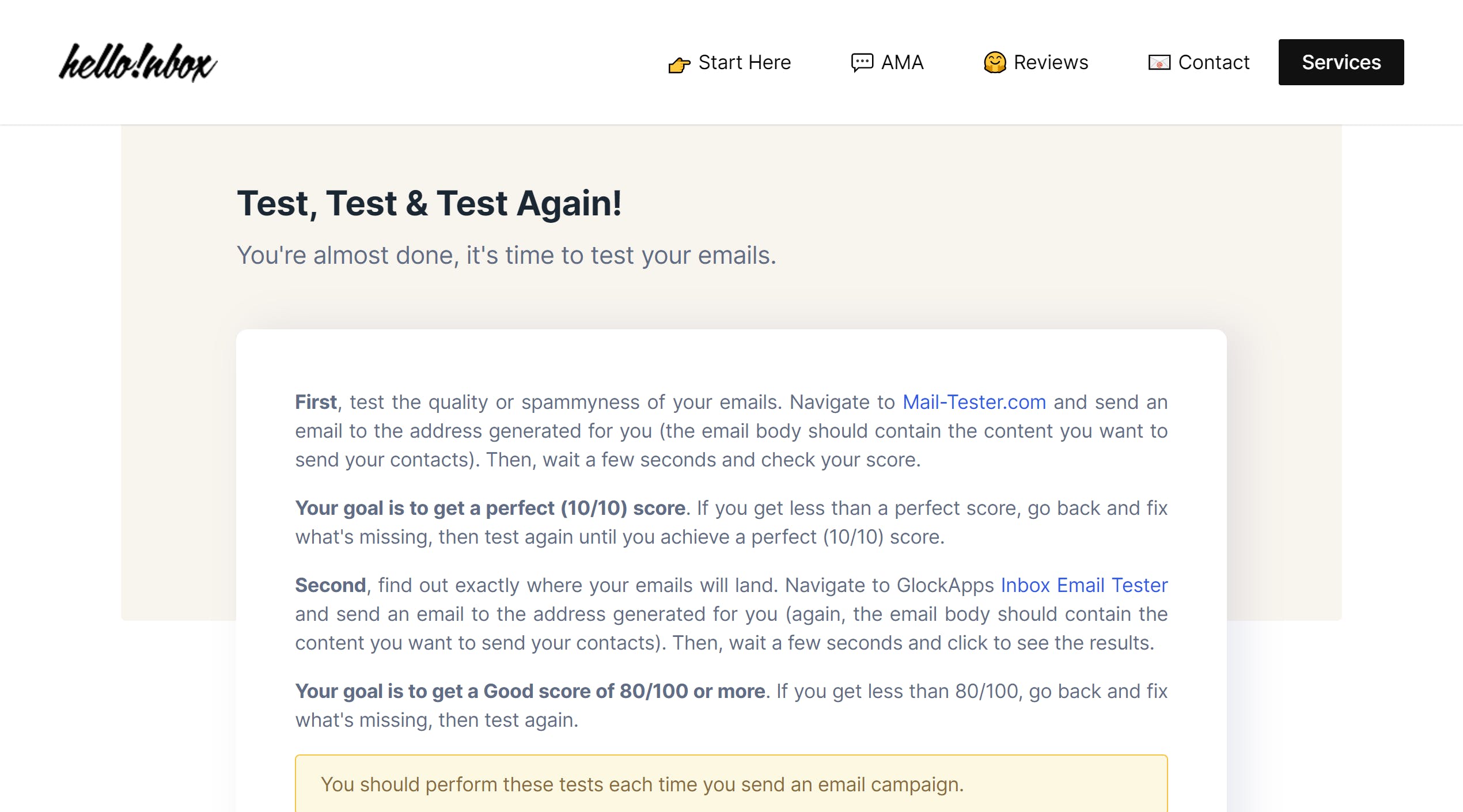The image size is (1463, 812).
Task: Go to the Reviews page
Action: pyautogui.click(x=1051, y=62)
